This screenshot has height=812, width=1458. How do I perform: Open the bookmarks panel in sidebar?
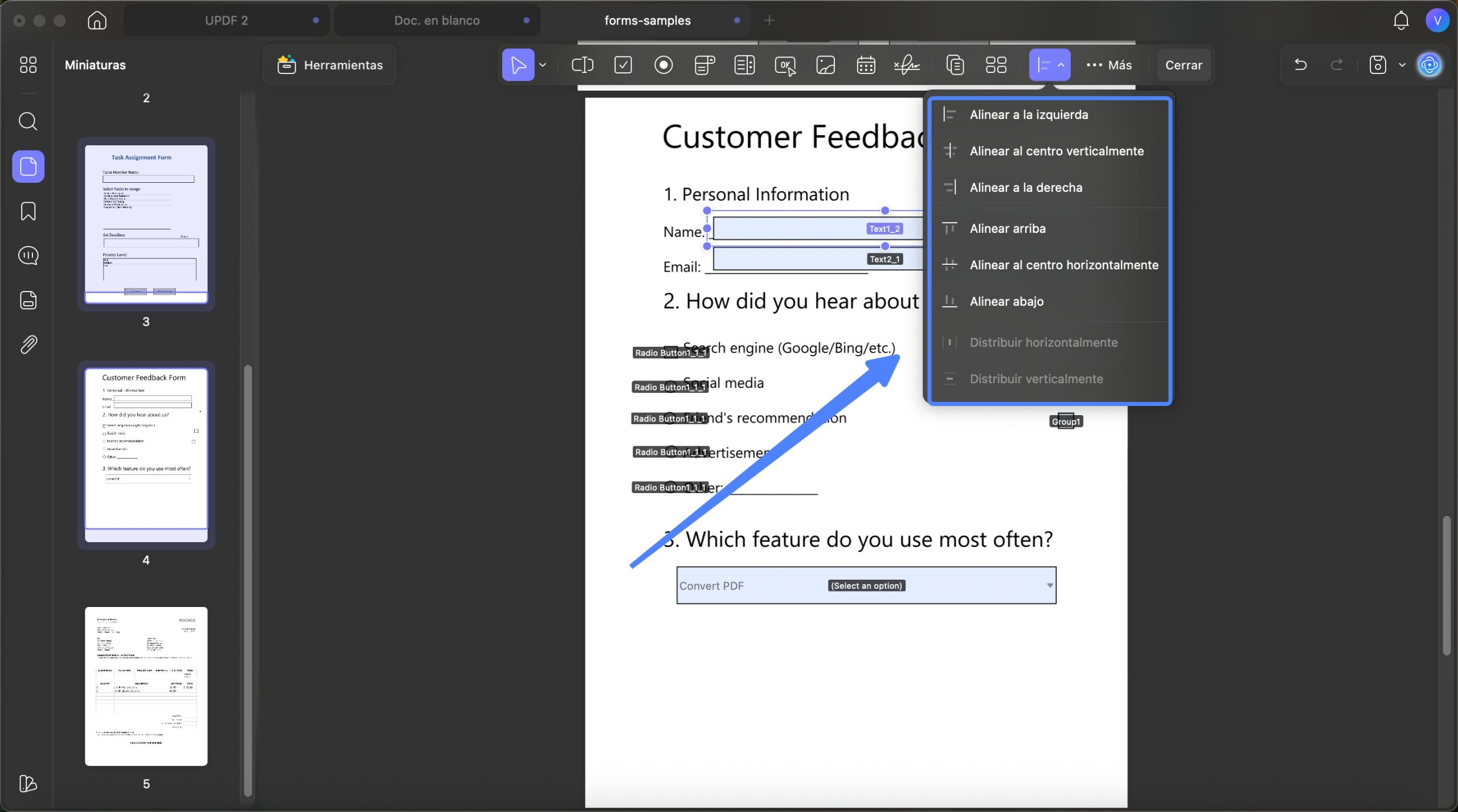[28, 211]
